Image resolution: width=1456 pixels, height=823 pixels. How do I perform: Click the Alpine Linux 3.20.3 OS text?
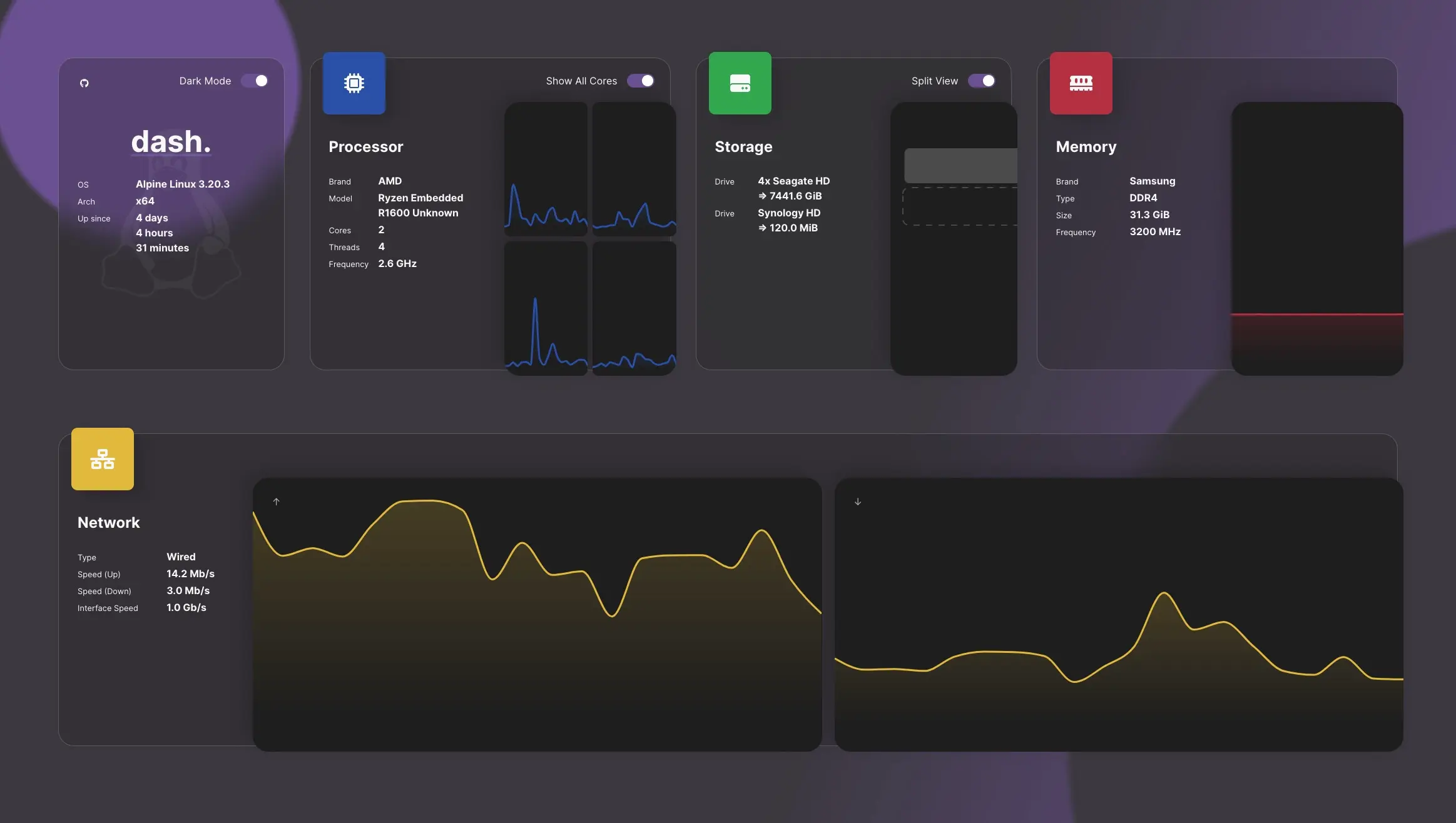[183, 184]
